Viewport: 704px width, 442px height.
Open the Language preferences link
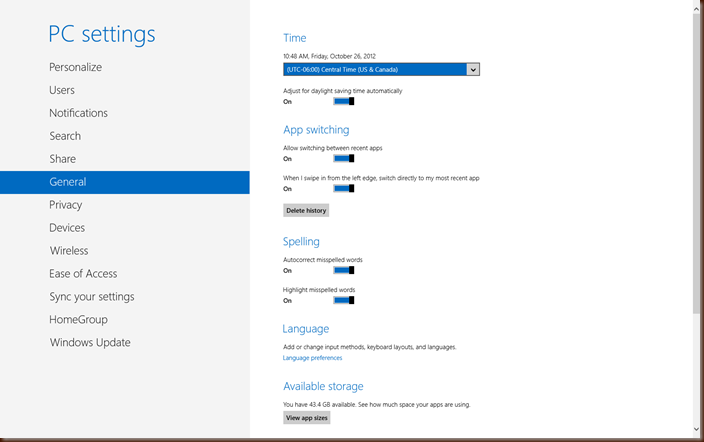coord(312,358)
